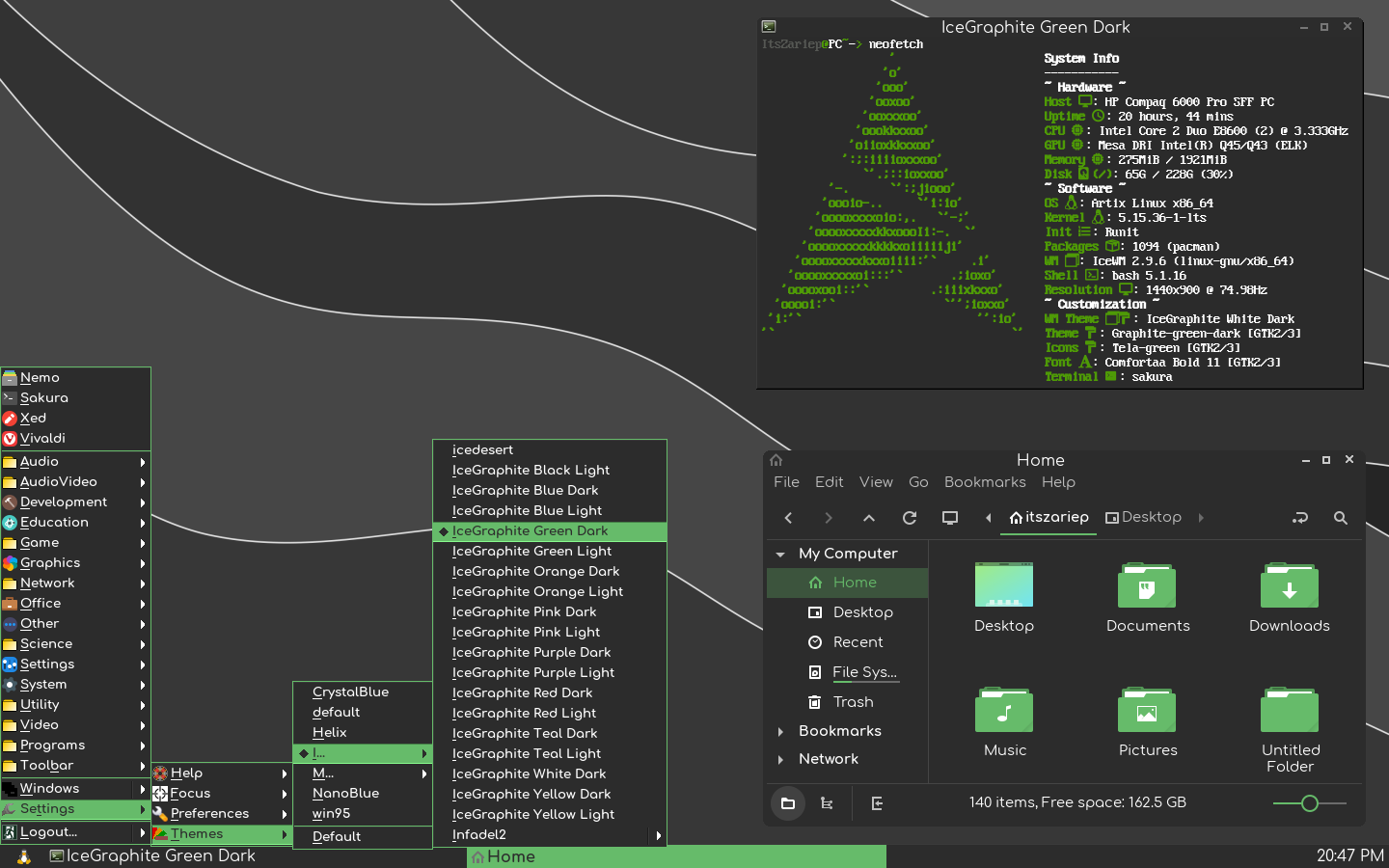The image size is (1389, 868).
Task: Open the File menu in Nemo
Action: (x=786, y=482)
